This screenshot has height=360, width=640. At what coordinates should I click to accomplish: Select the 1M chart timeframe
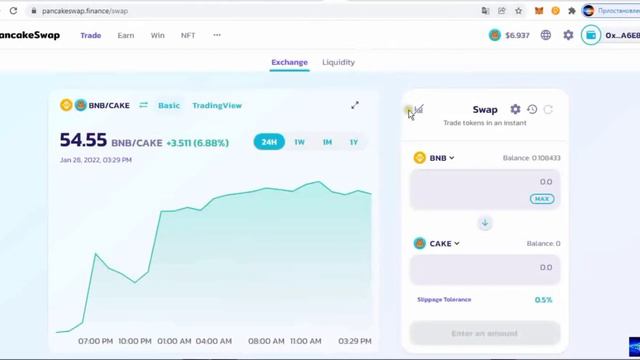(x=327, y=142)
